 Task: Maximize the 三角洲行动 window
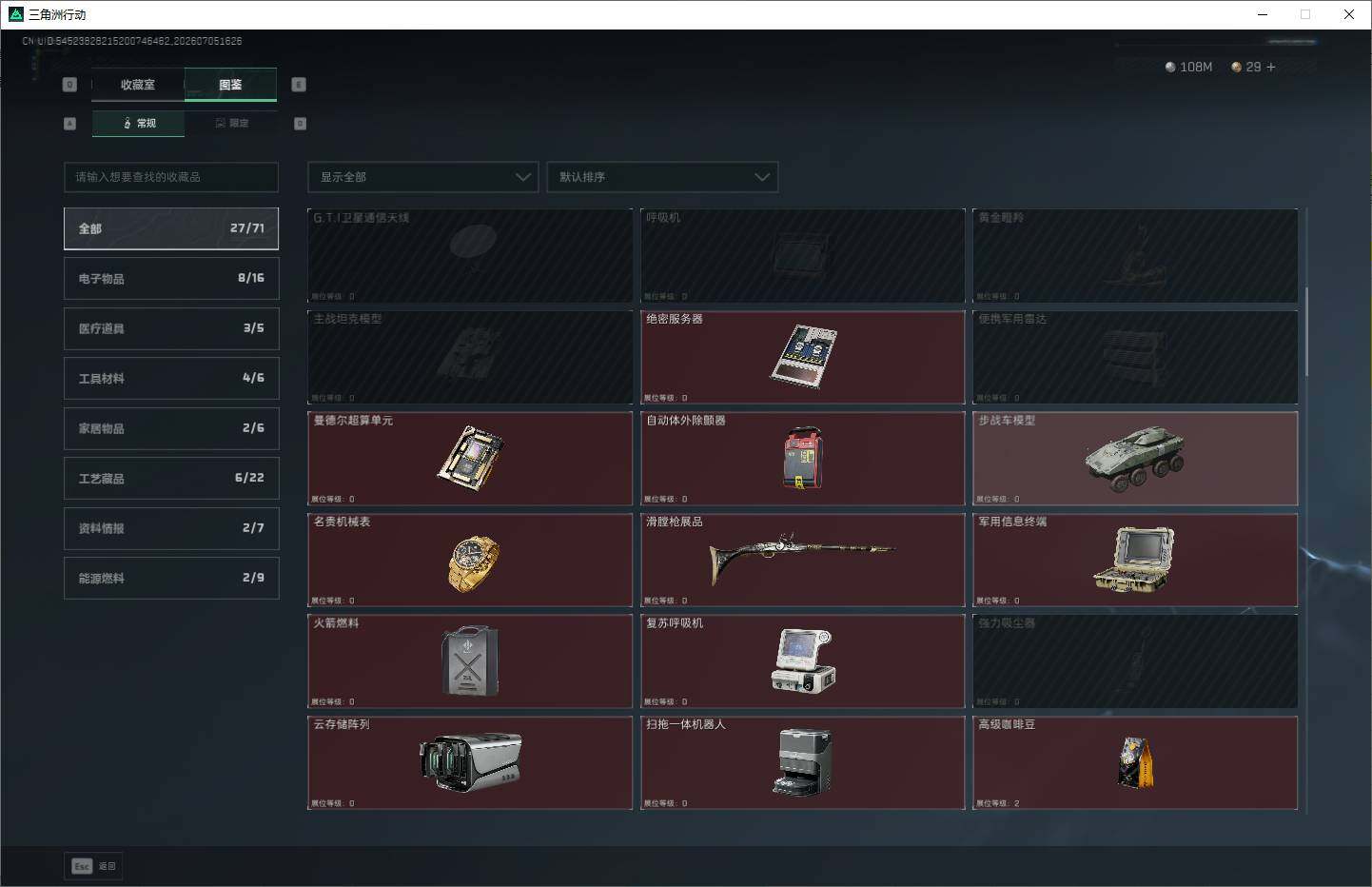(1305, 14)
